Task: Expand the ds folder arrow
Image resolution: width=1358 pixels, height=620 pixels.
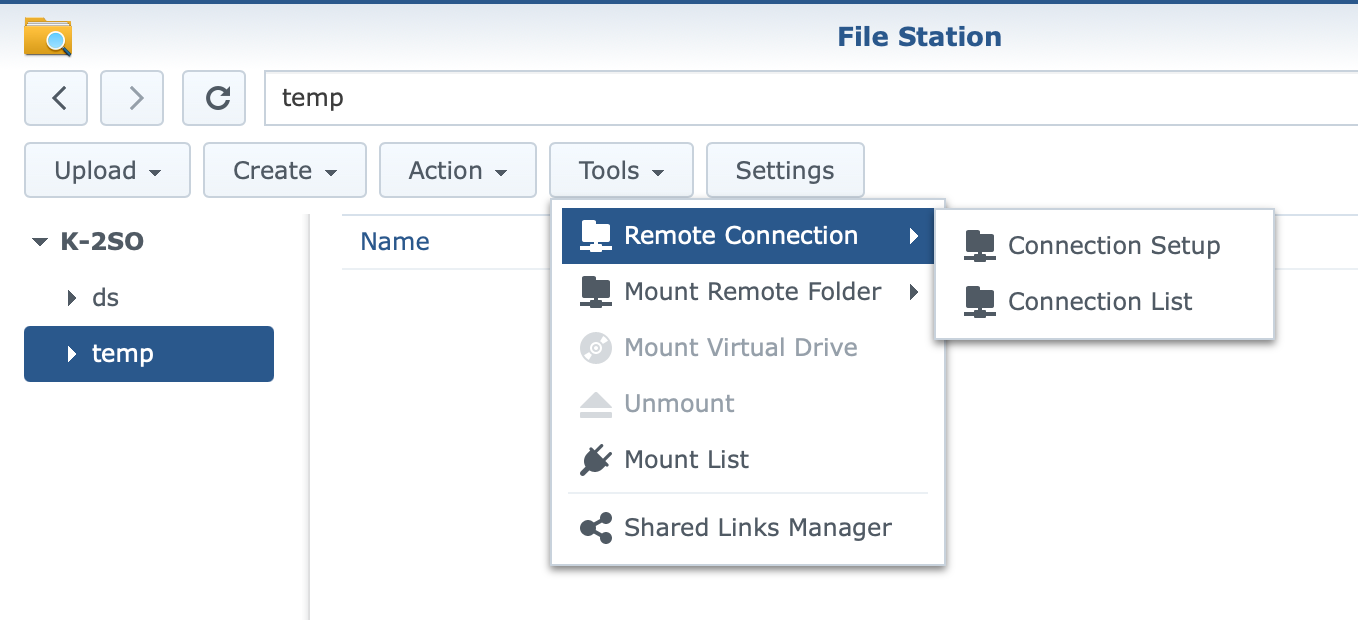Action: 71,298
